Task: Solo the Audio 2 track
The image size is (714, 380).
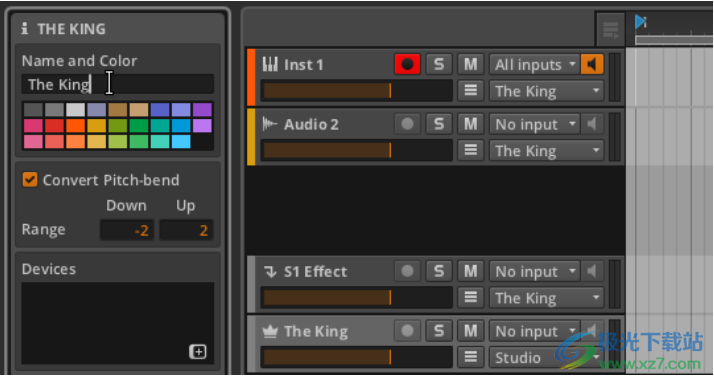Action: (439, 124)
